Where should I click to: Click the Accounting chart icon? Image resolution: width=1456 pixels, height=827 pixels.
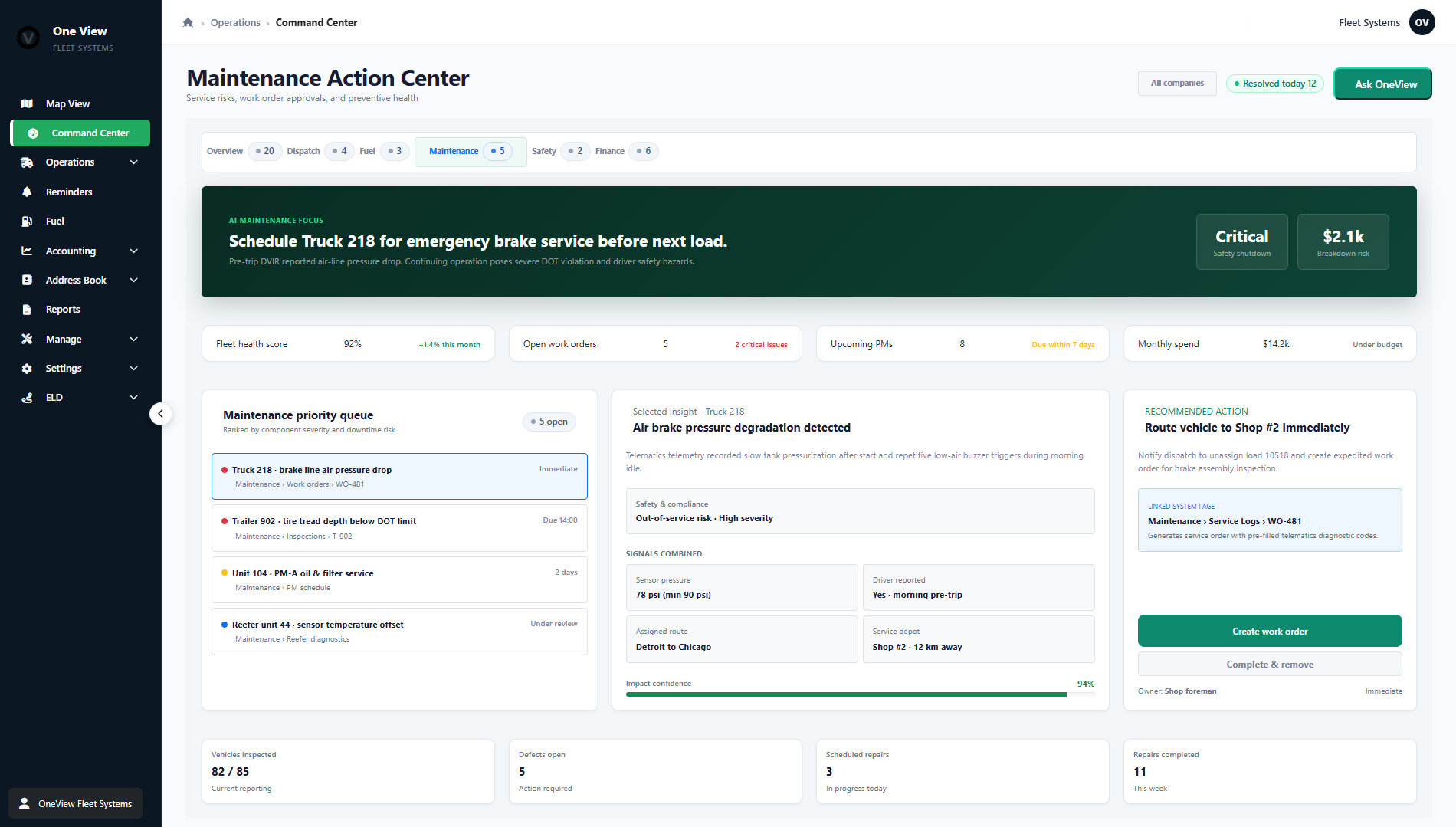[27, 251]
